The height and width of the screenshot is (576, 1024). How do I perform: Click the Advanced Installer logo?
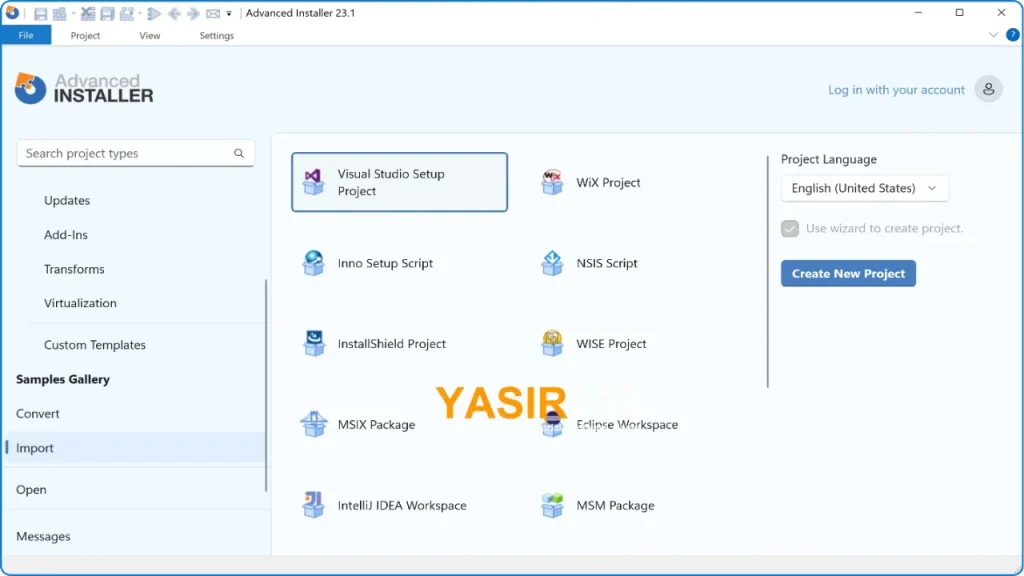coord(84,88)
